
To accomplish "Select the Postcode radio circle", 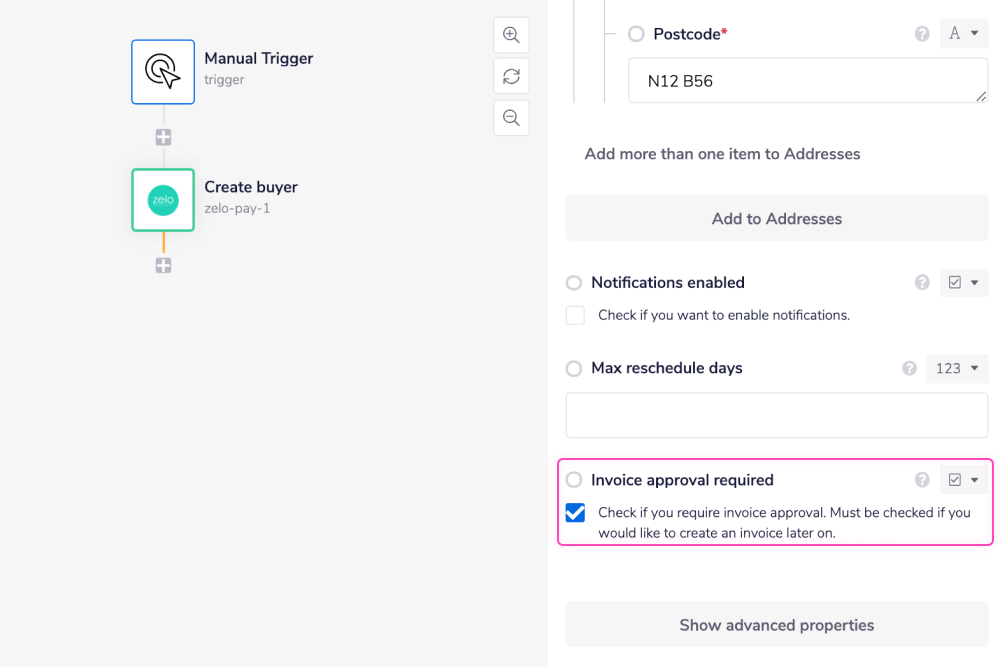I will point(636,34).
